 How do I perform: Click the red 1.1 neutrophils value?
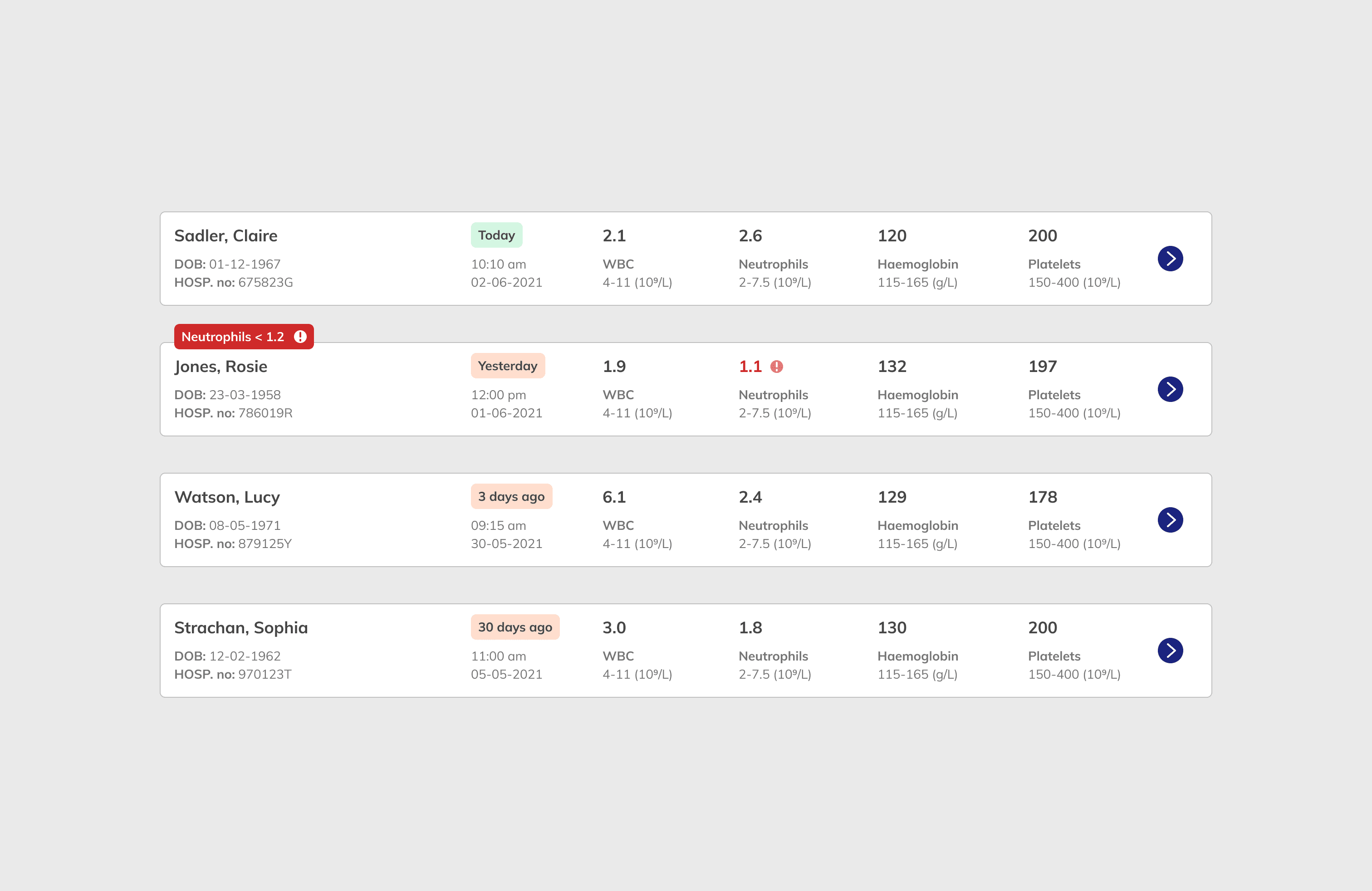click(x=750, y=367)
